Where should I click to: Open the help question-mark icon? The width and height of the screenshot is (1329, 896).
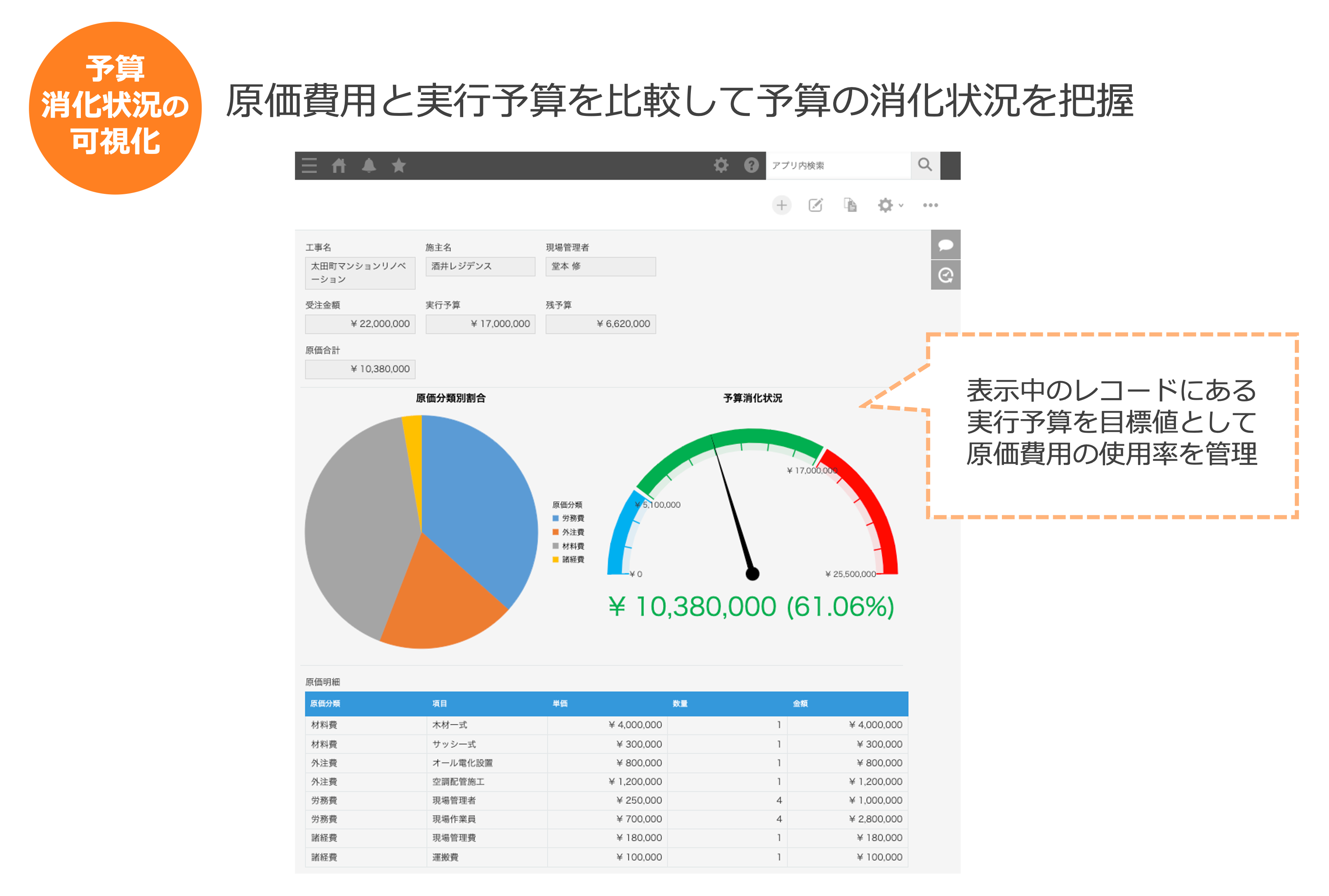tap(752, 165)
